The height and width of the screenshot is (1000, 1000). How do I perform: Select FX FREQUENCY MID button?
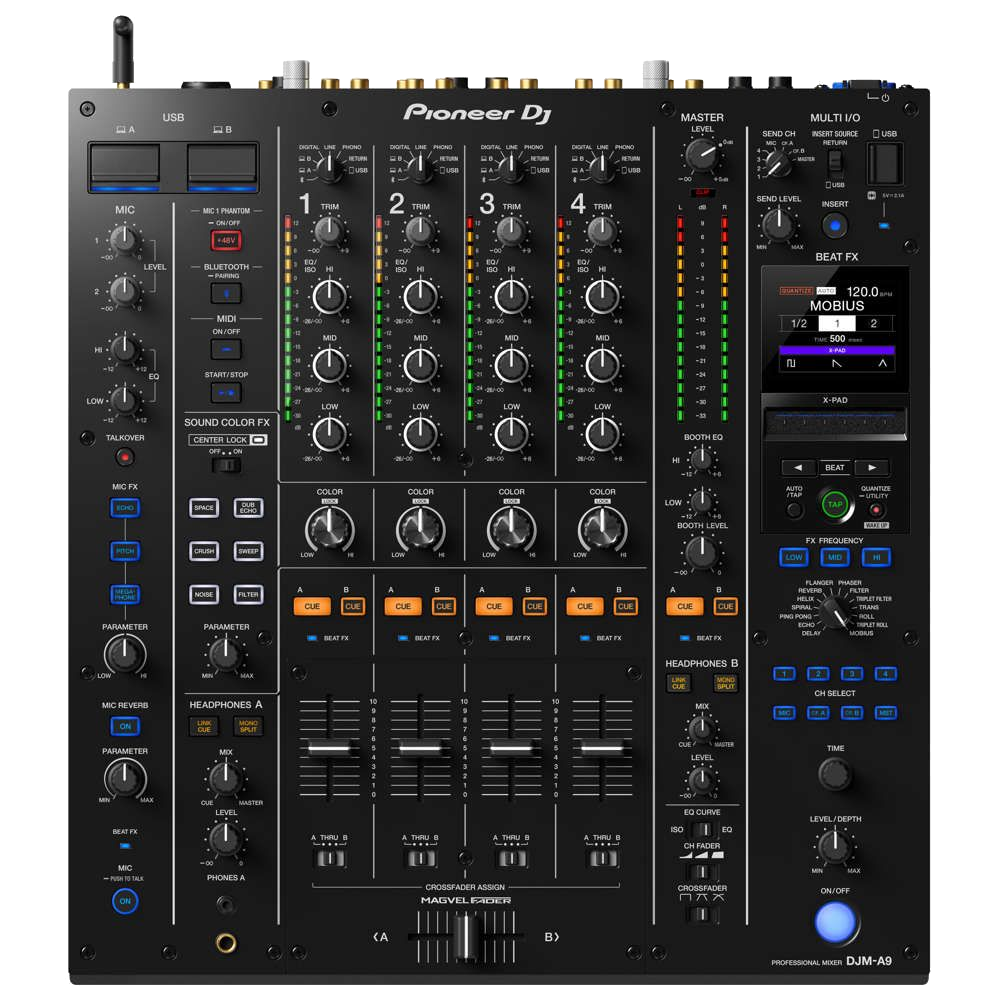tap(835, 557)
